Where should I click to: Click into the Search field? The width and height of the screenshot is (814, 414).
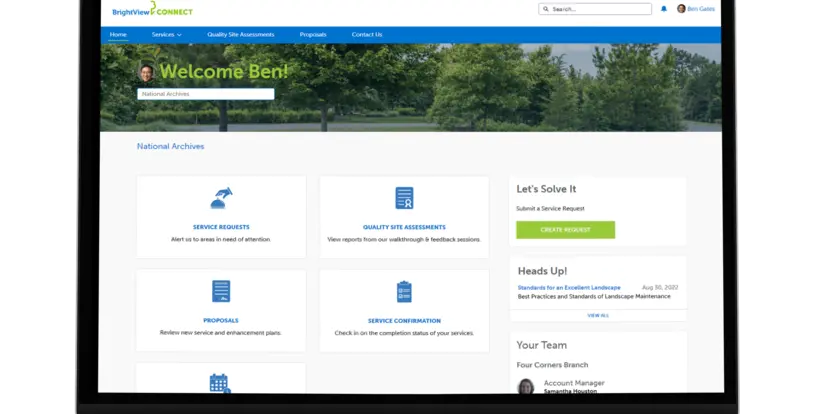(x=595, y=9)
